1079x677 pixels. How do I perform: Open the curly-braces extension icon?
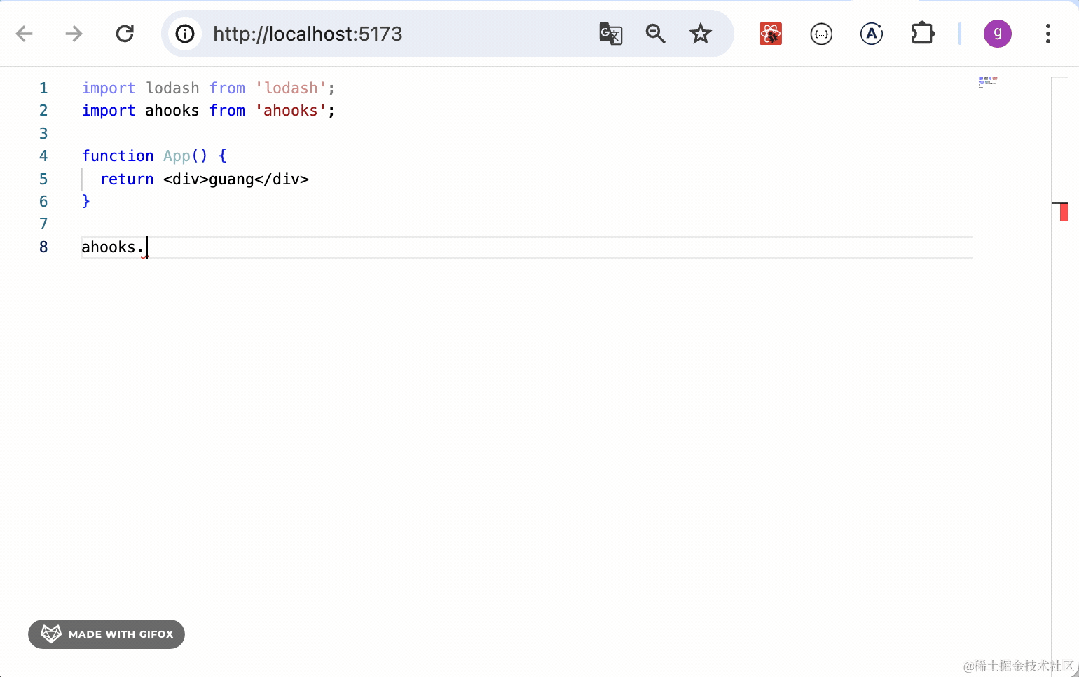click(821, 34)
